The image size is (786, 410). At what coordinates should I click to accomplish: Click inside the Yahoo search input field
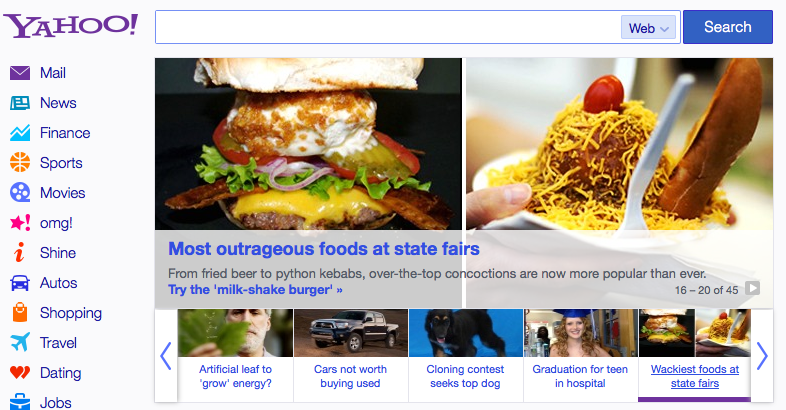(387, 27)
